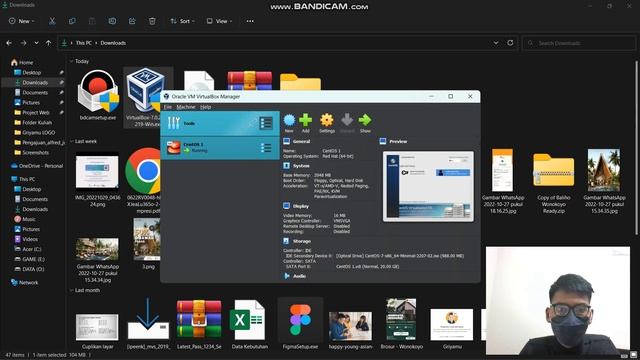The width and height of the screenshot is (640, 360).
Task: Open CentOS 1 machine menu icon
Action: (x=266, y=148)
